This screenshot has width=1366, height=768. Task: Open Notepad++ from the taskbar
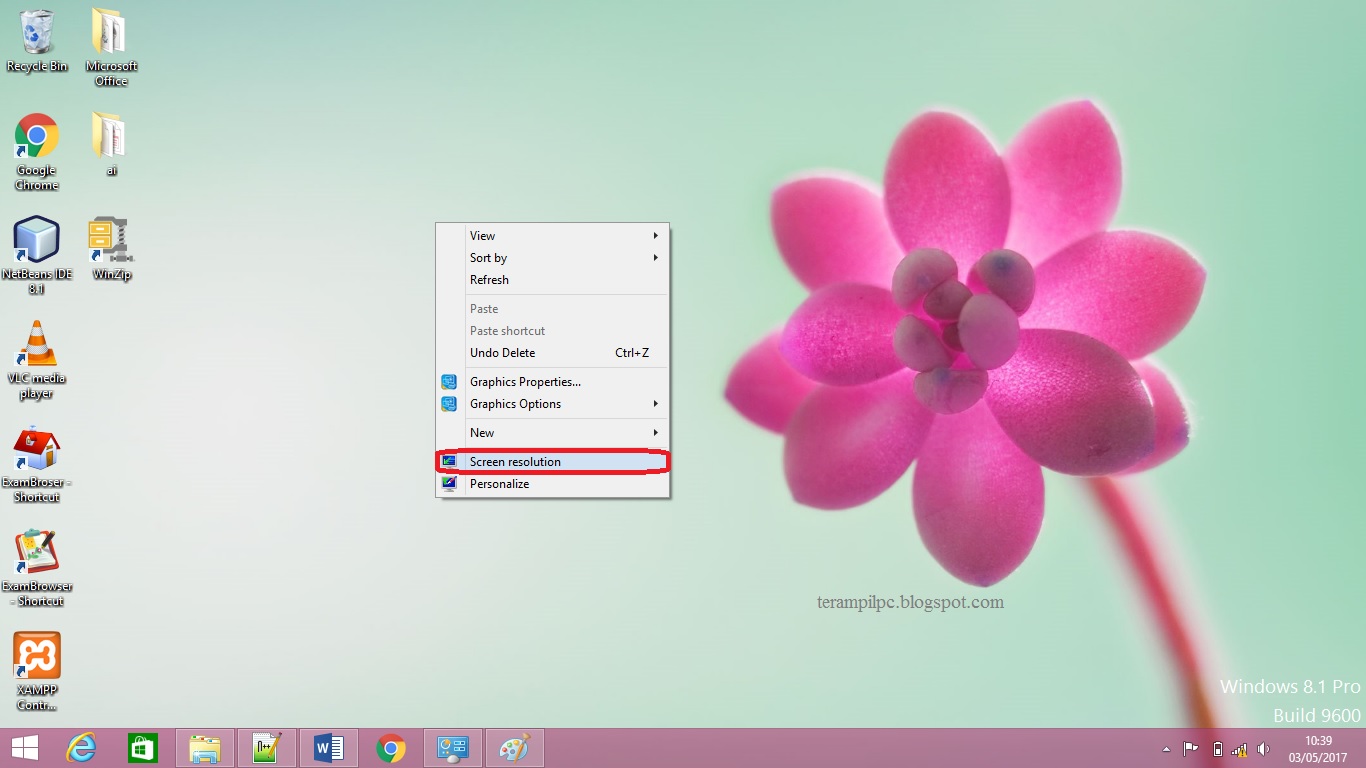267,747
